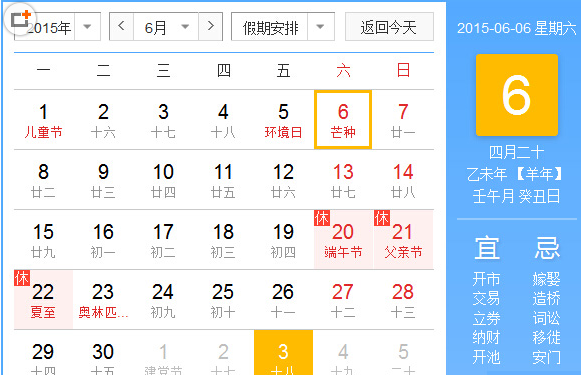Click 移徙 under 忌
582x375 pixels.
[546, 338]
